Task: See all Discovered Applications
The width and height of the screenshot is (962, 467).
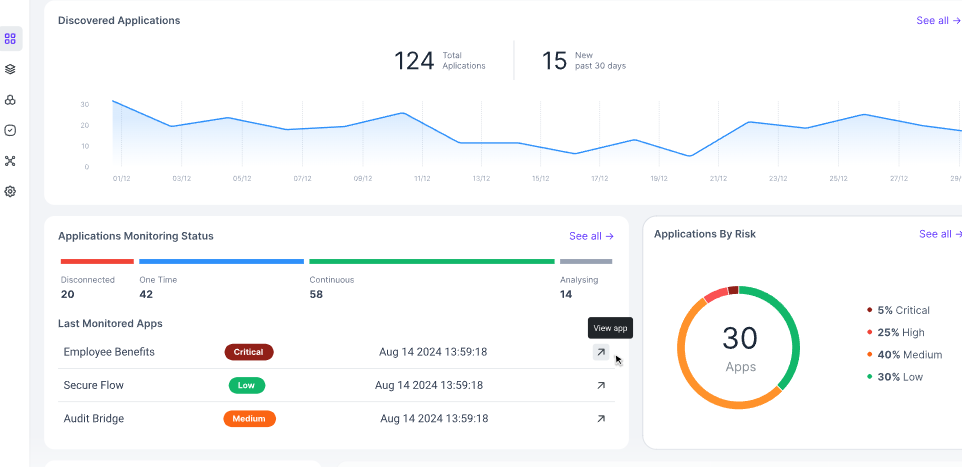Action: pyautogui.click(x=938, y=20)
